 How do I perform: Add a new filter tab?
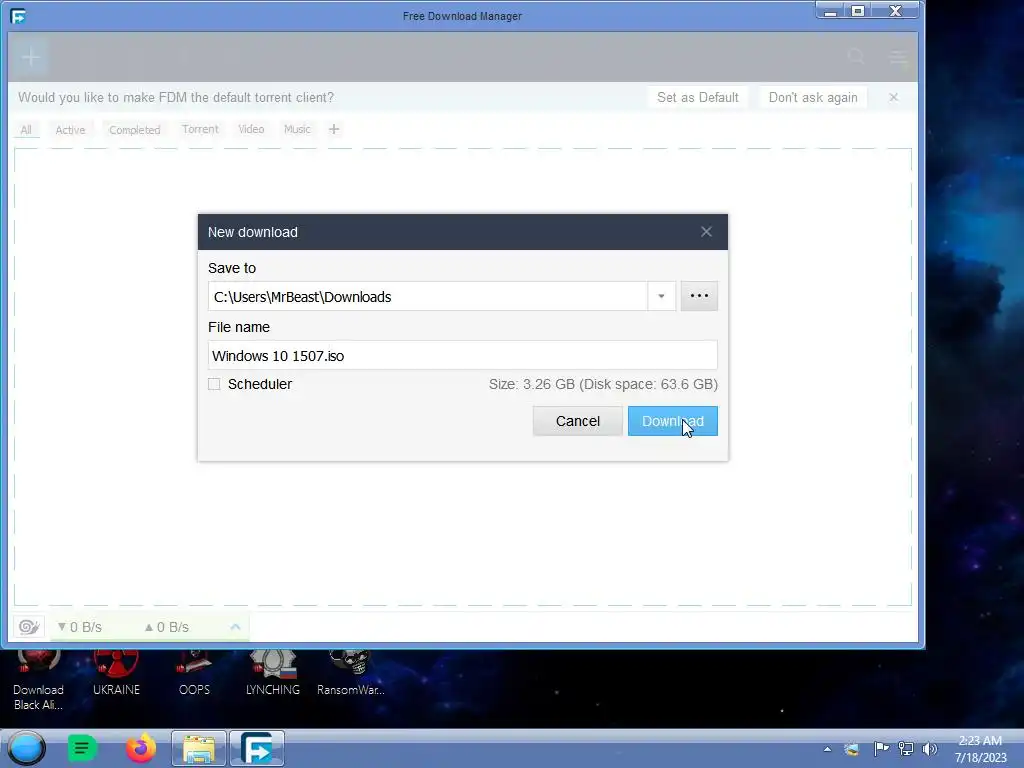click(x=334, y=129)
